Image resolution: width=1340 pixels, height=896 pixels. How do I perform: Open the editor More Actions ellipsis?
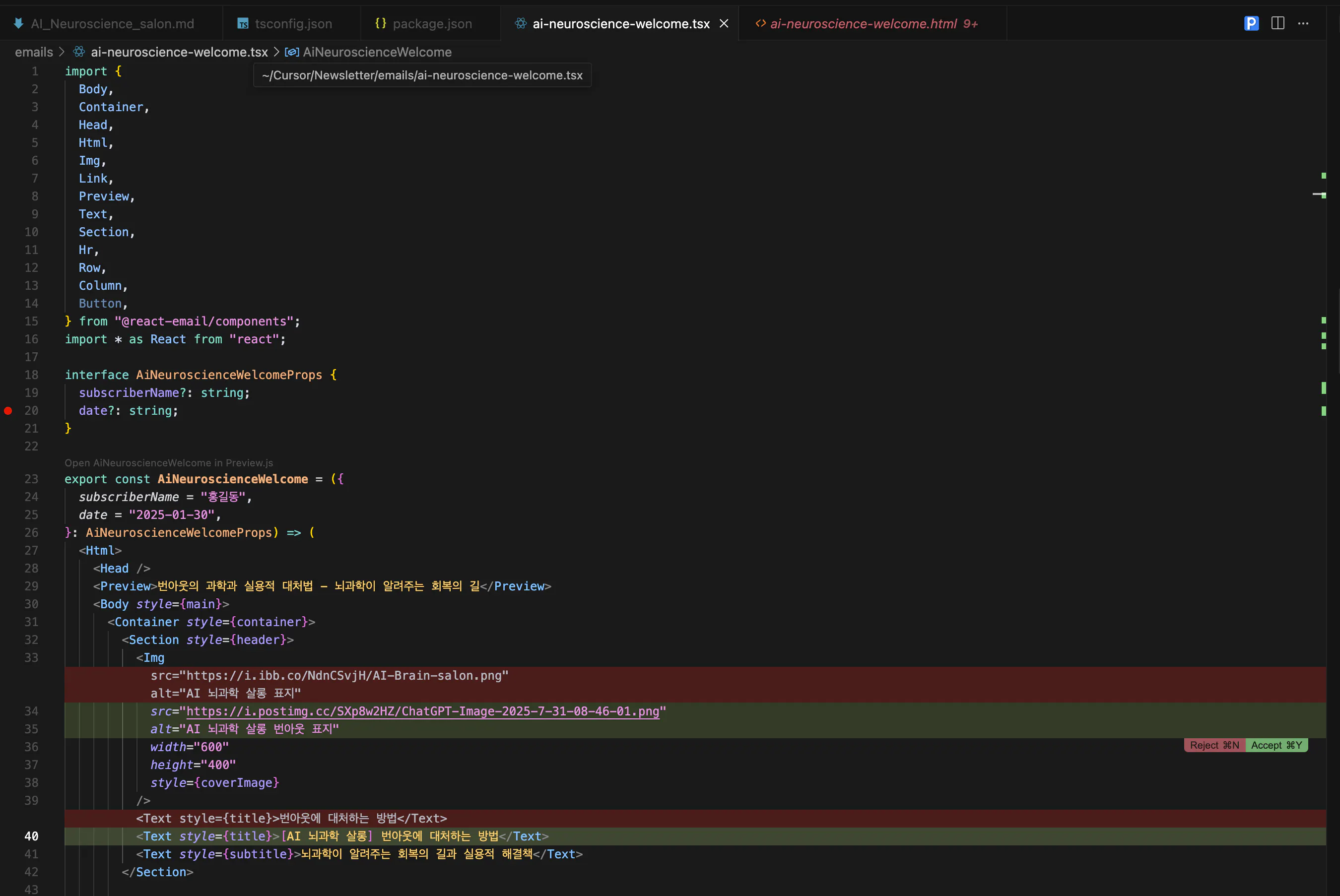click(1303, 23)
